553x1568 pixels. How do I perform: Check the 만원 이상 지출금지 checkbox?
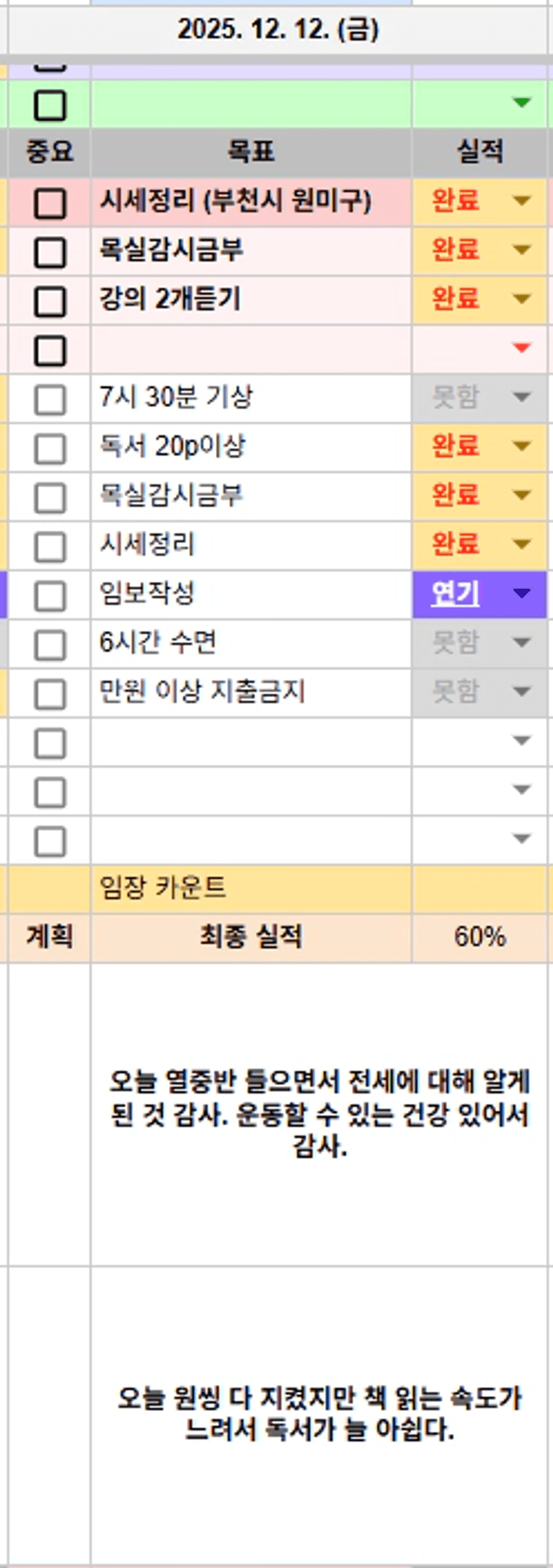click(49, 694)
